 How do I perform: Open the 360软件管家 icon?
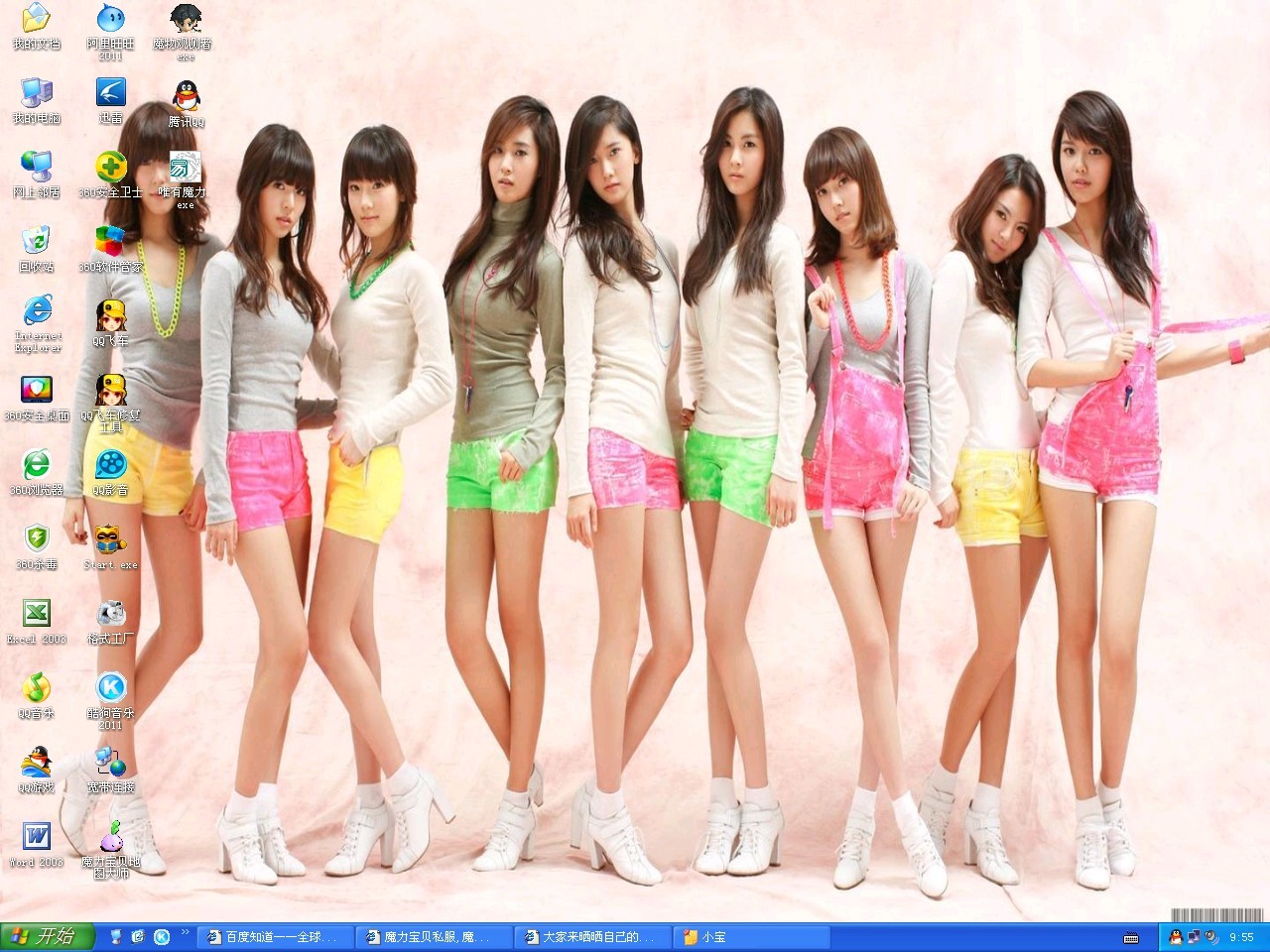click(x=110, y=242)
